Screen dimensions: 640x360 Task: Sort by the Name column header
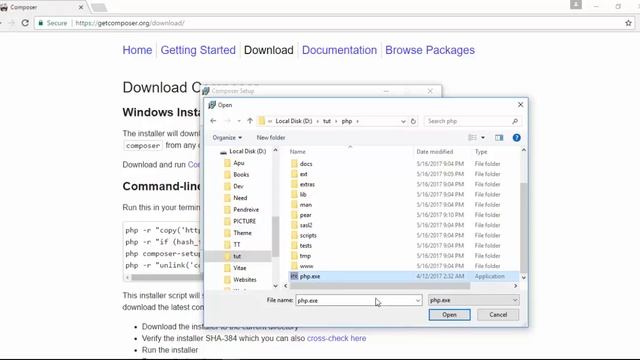pyautogui.click(x=298, y=151)
